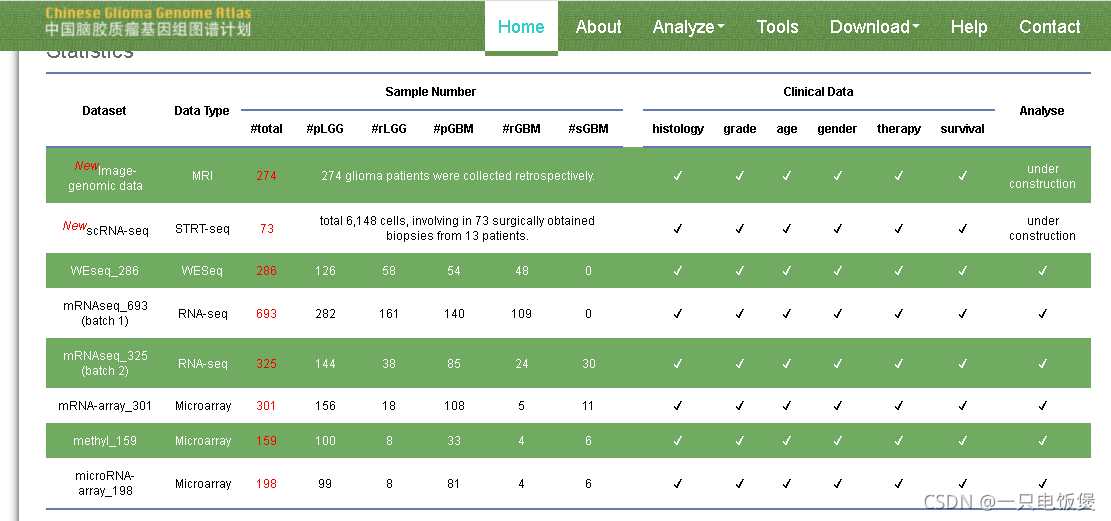
Task: Open the Help page
Action: pos(969,27)
